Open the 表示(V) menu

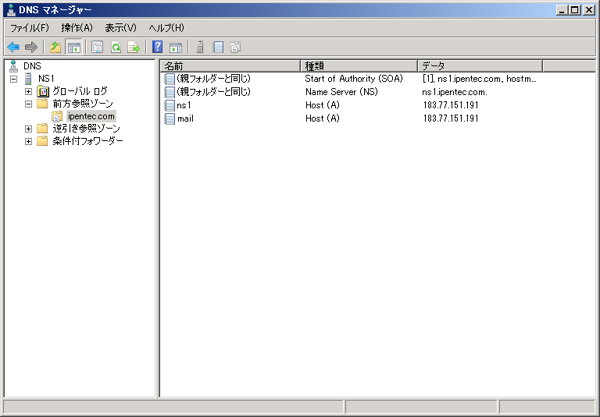[121, 28]
